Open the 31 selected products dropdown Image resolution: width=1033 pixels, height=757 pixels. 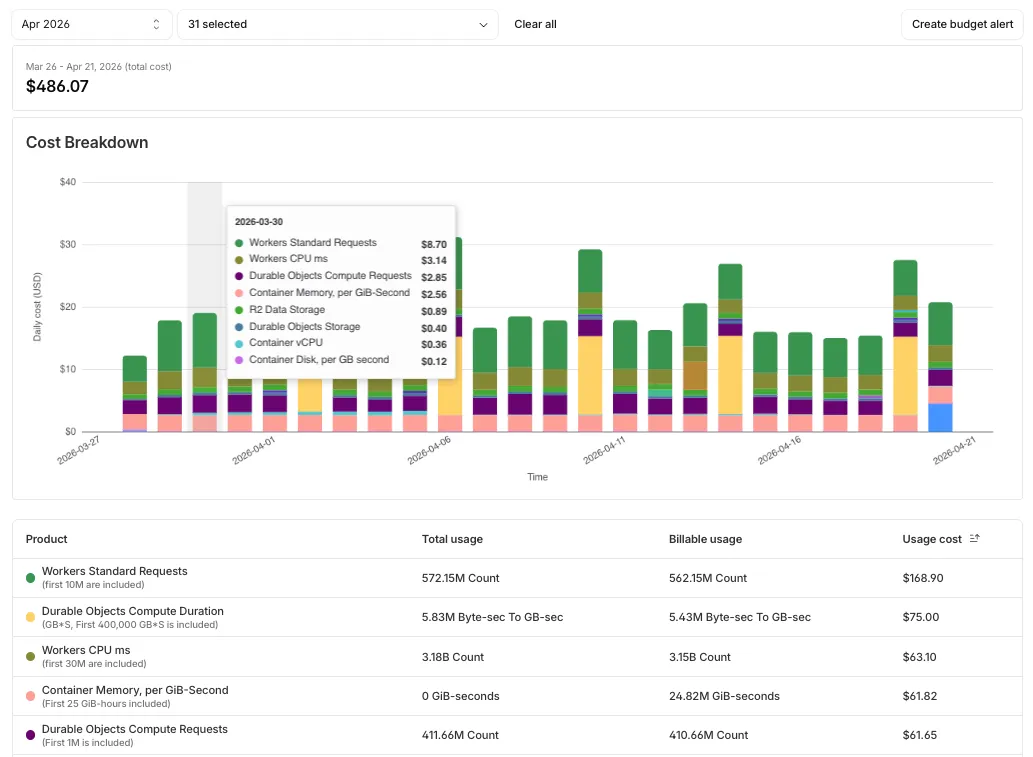[335, 24]
